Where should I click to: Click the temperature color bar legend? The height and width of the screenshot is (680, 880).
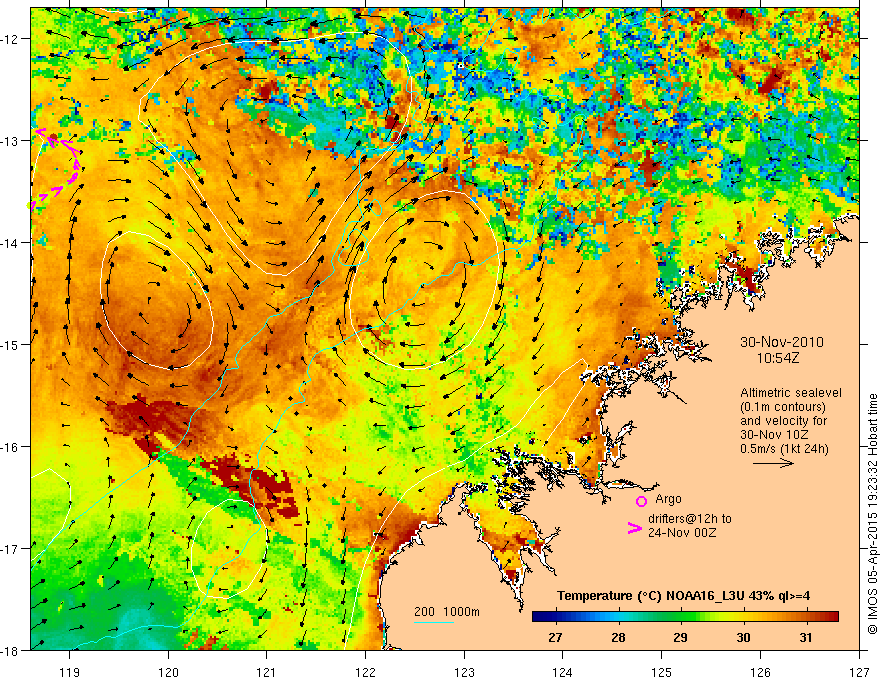[685, 617]
